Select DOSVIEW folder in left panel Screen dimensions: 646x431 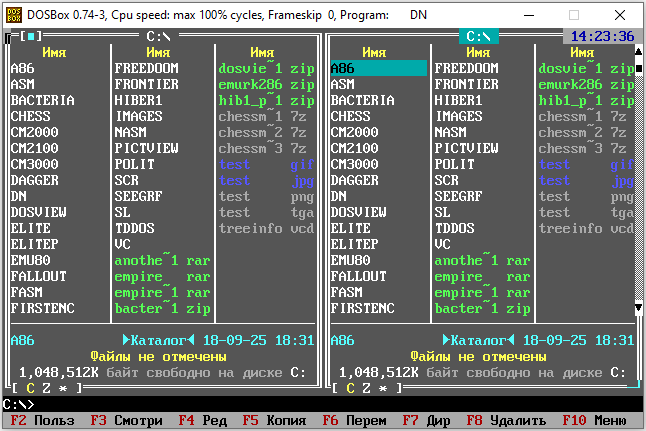(x=39, y=212)
